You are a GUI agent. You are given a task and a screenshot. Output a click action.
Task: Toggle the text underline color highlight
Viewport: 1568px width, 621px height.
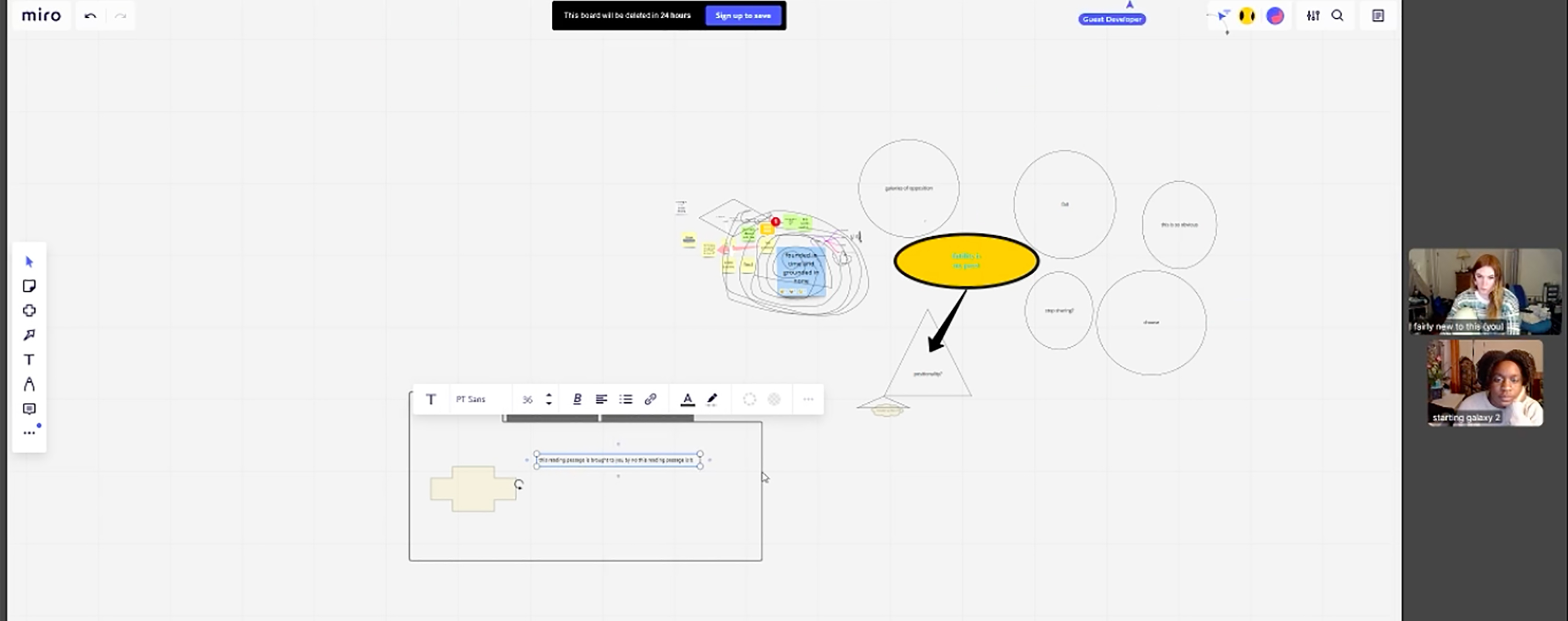click(x=687, y=400)
